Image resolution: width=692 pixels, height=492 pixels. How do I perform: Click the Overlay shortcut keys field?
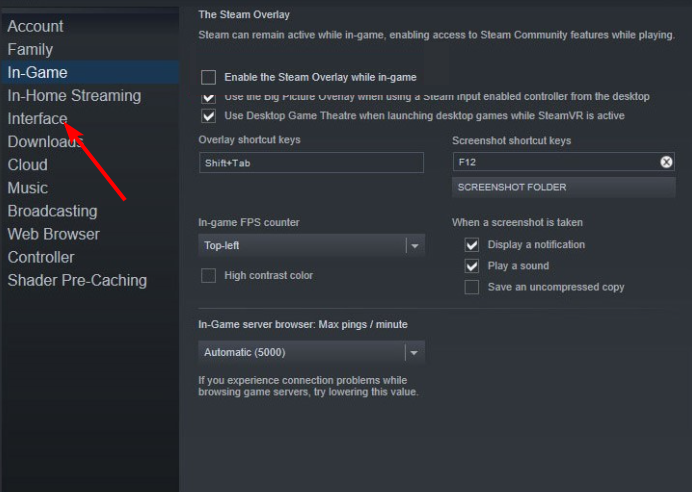pyautogui.click(x=311, y=162)
